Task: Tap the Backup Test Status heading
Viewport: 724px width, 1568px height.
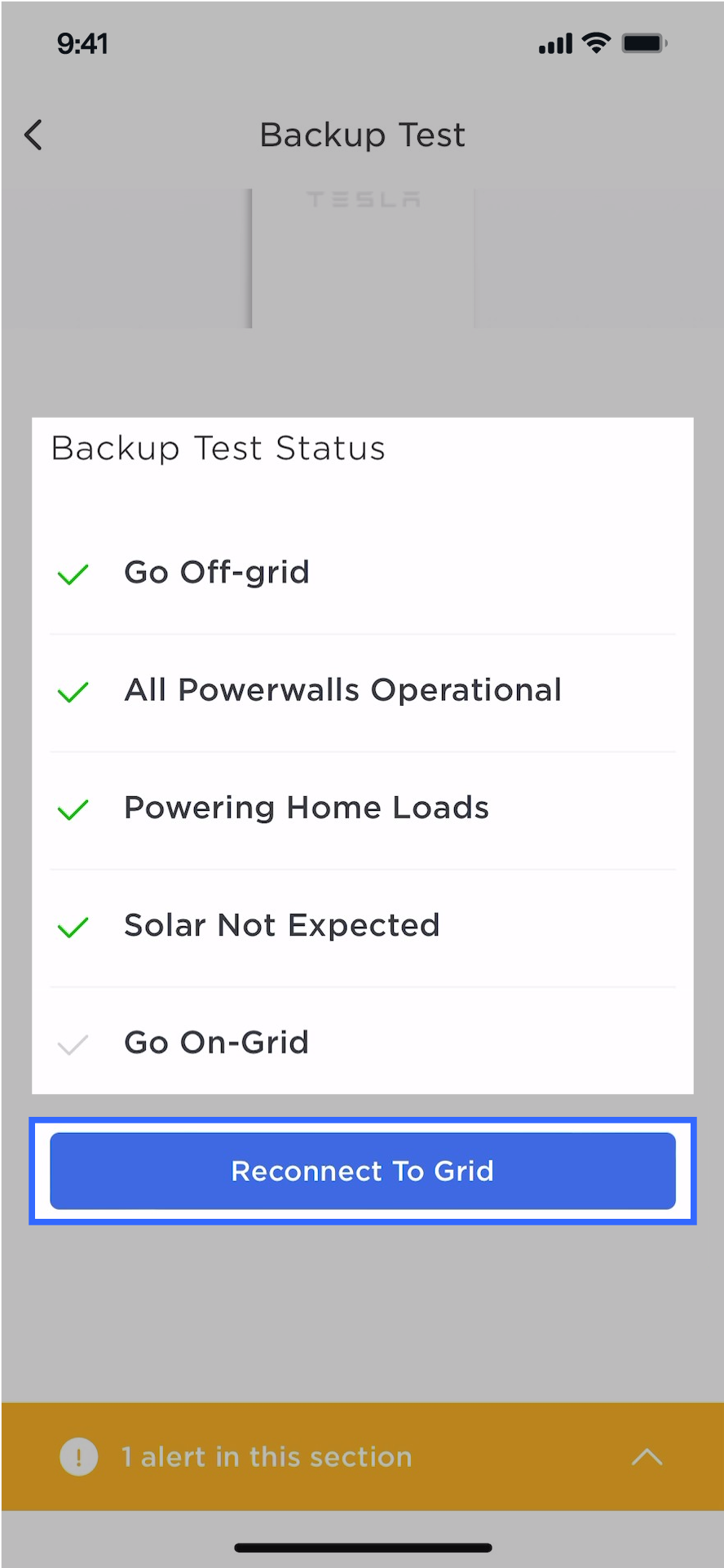Action: point(218,449)
